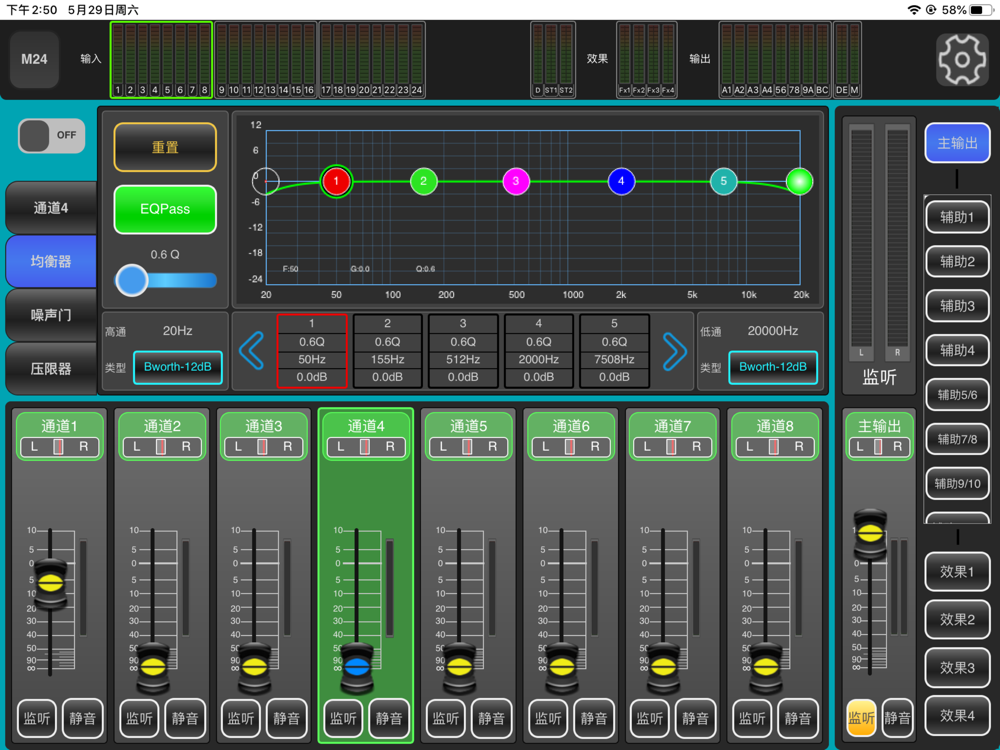Toggle the EQPass bypass button
The height and width of the screenshot is (750, 1000).
165,209
